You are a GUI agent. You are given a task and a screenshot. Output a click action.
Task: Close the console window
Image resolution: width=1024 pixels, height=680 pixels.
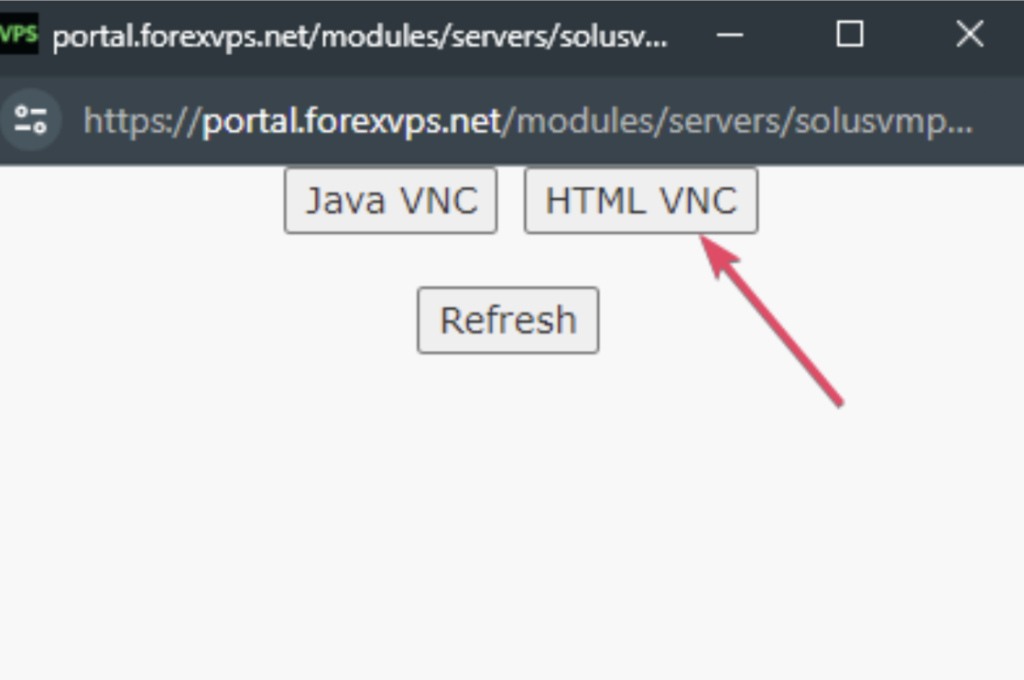coord(968,33)
